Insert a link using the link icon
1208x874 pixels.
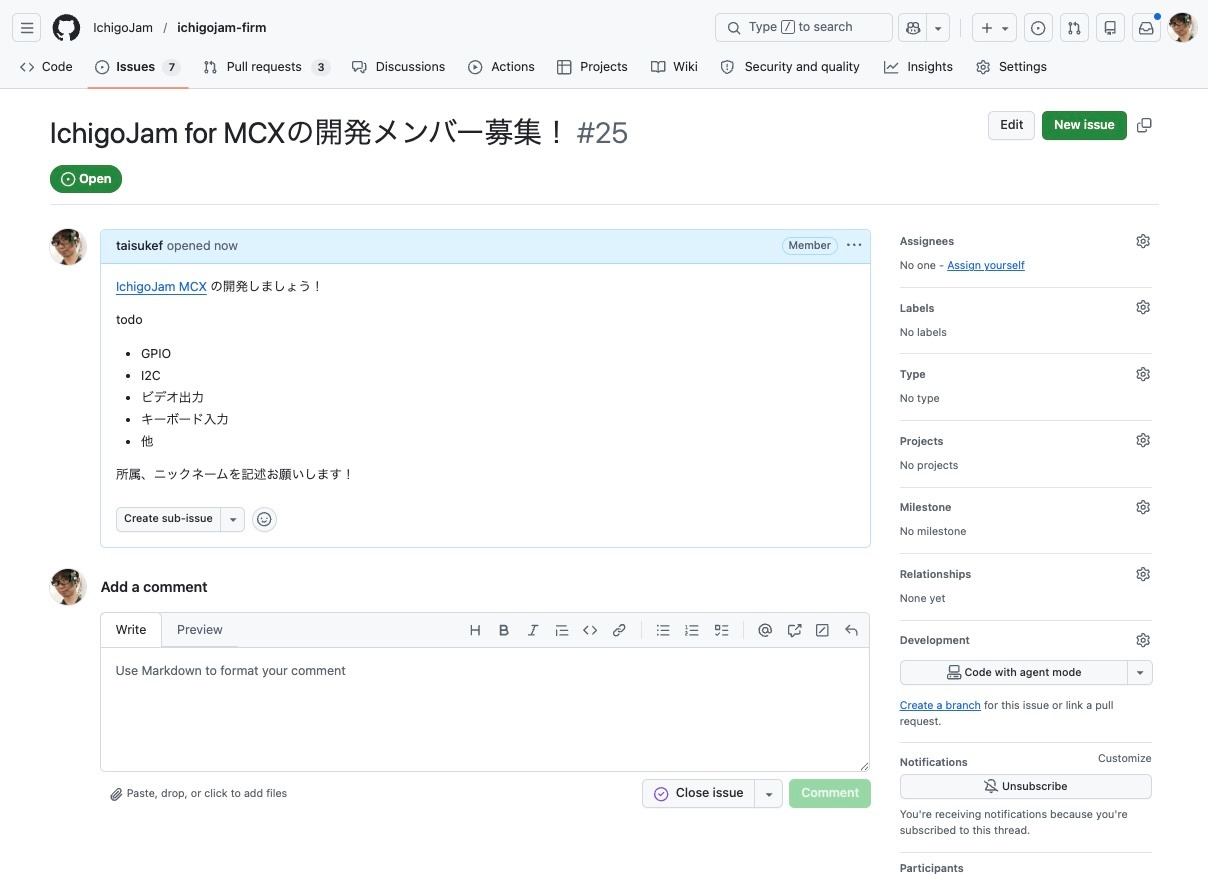[x=619, y=630]
